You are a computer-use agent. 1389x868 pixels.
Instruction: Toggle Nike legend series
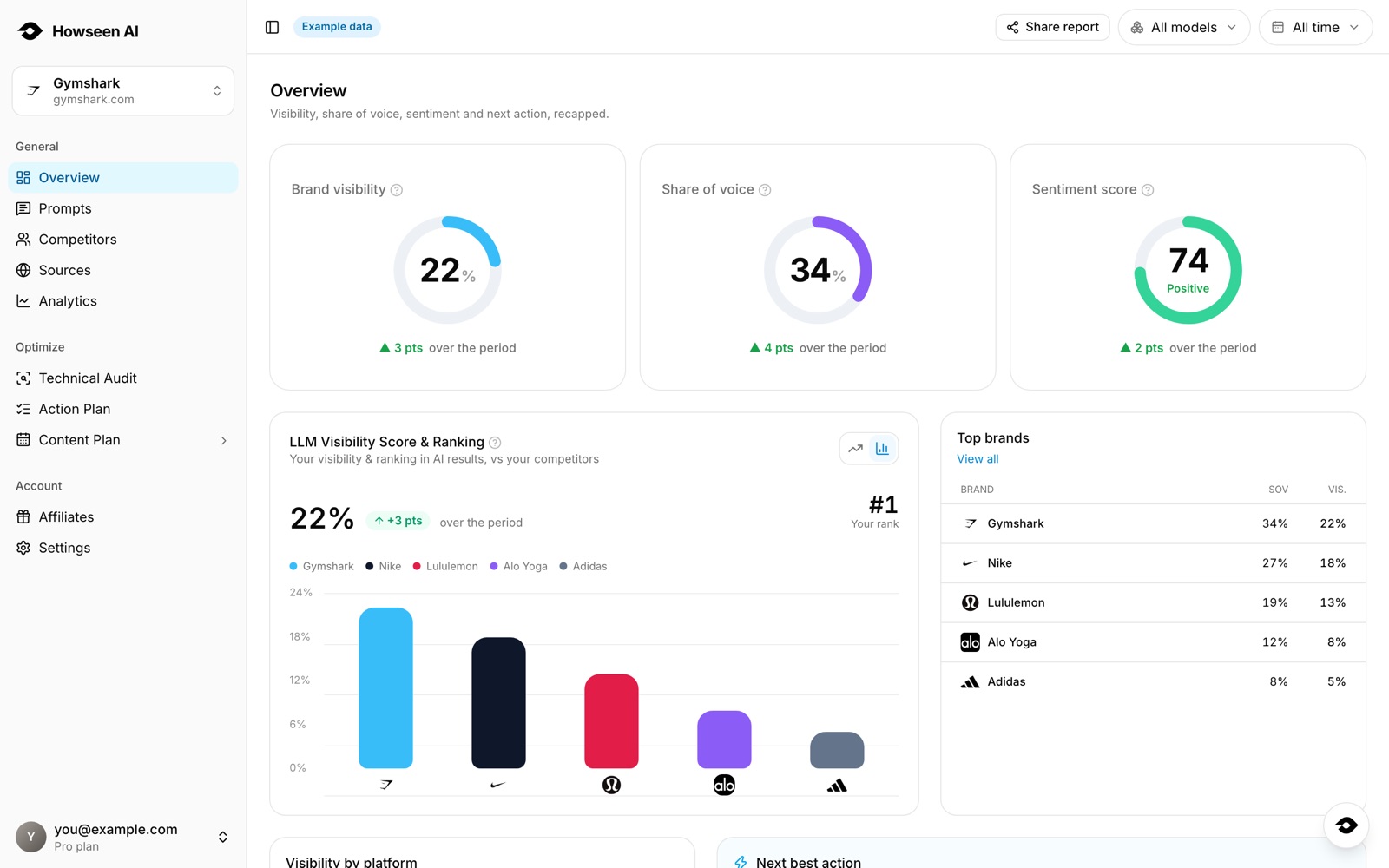coord(383,567)
